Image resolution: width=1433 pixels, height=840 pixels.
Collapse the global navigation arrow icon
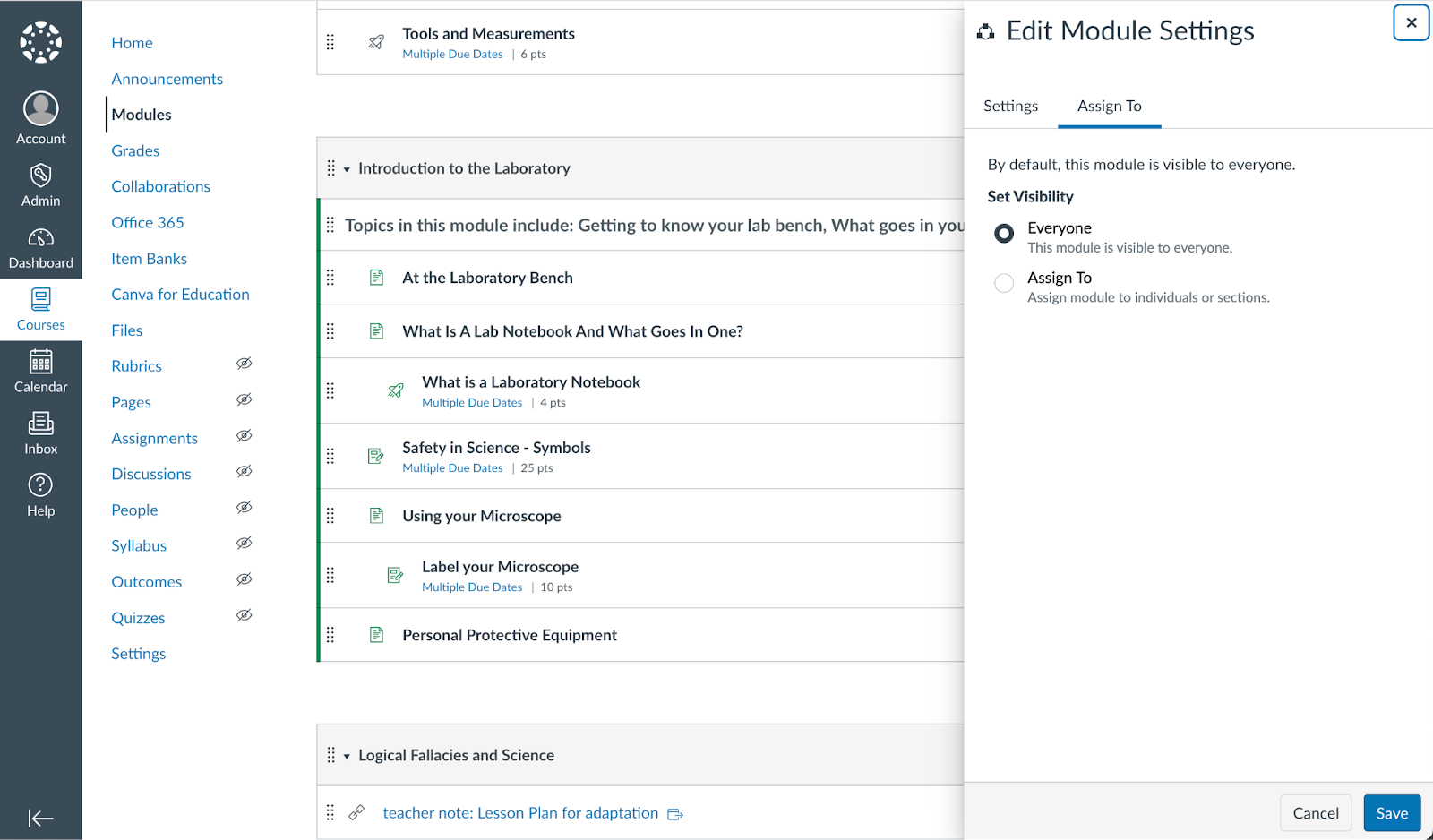[41, 818]
